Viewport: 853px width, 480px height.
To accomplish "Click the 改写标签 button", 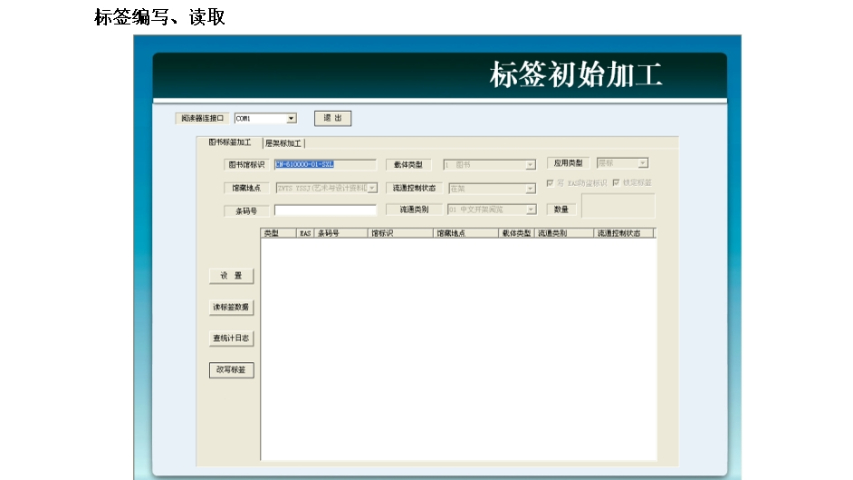I will (231, 370).
